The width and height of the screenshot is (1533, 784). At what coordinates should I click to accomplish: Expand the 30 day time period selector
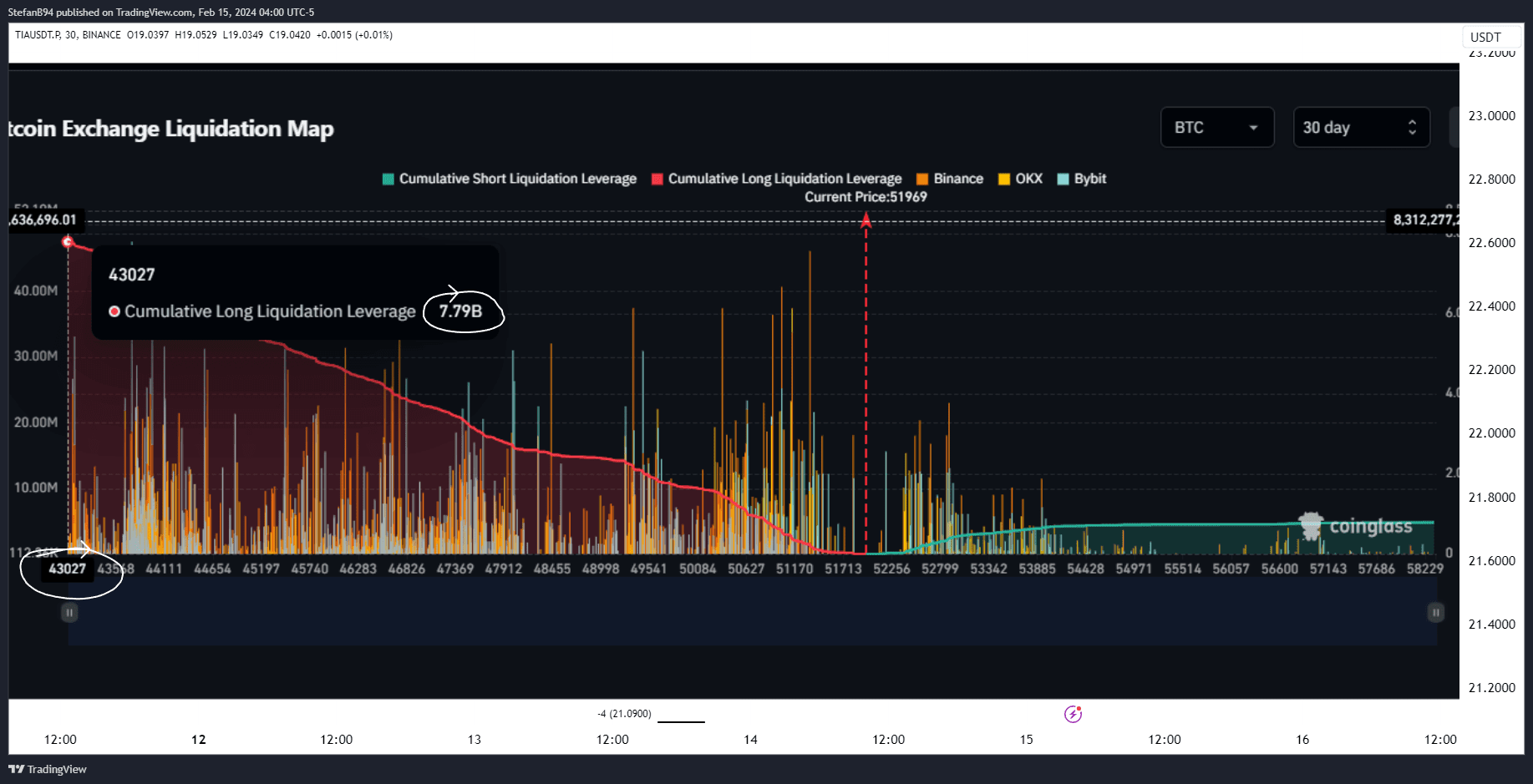[1361, 127]
